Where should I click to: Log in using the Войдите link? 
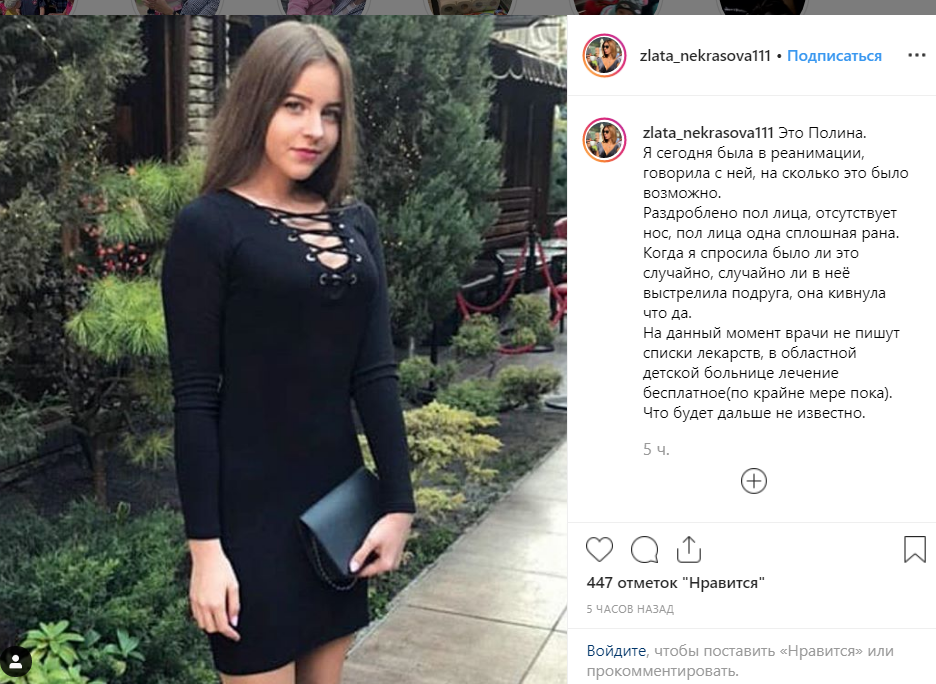(x=616, y=651)
